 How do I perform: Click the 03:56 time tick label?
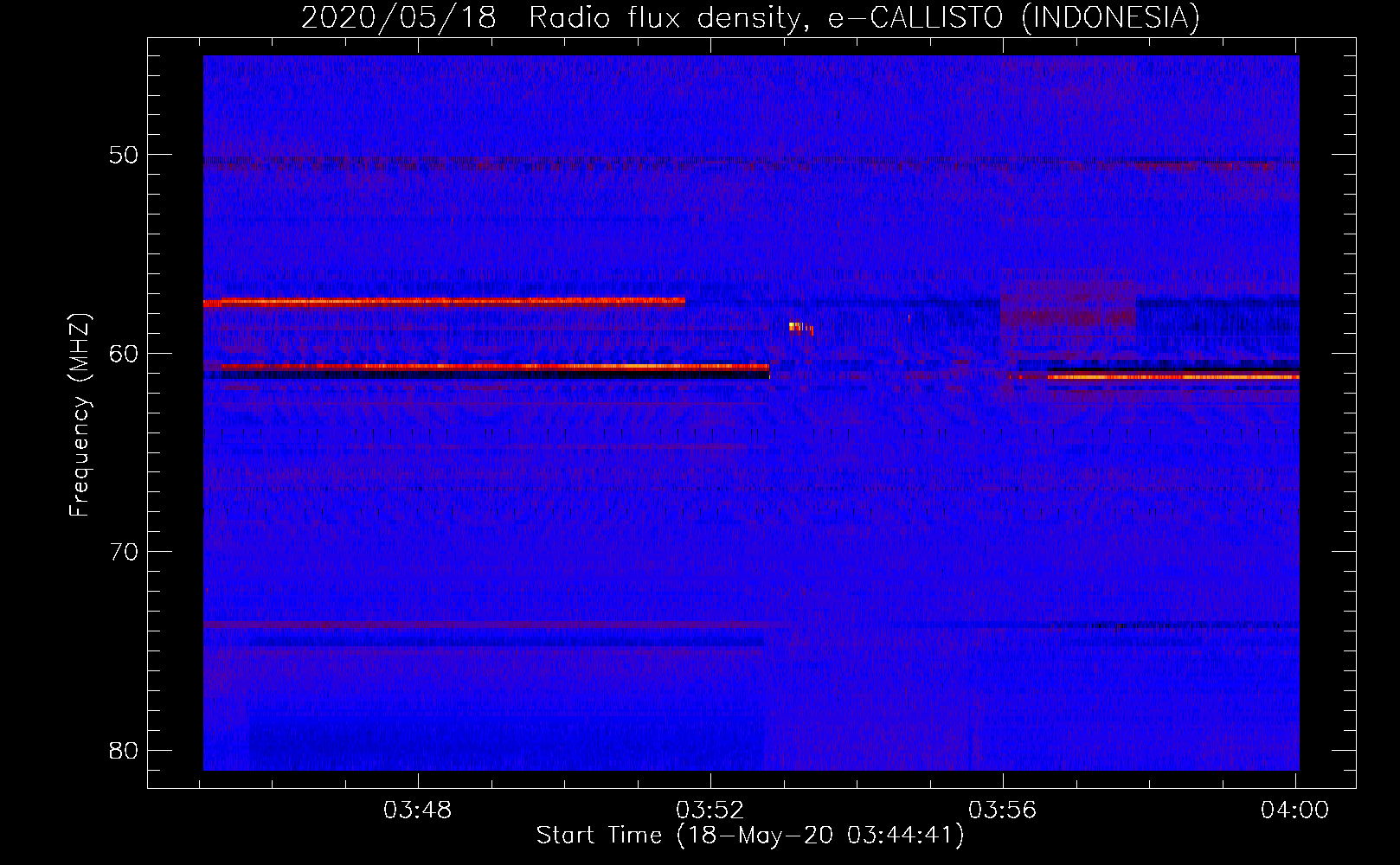tap(1002, 811)
